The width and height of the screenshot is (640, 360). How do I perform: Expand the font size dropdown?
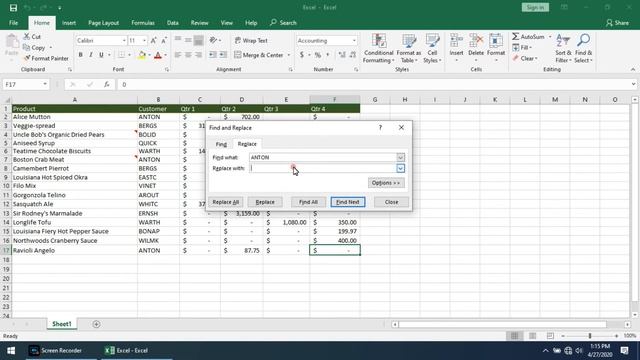[144, 40]
